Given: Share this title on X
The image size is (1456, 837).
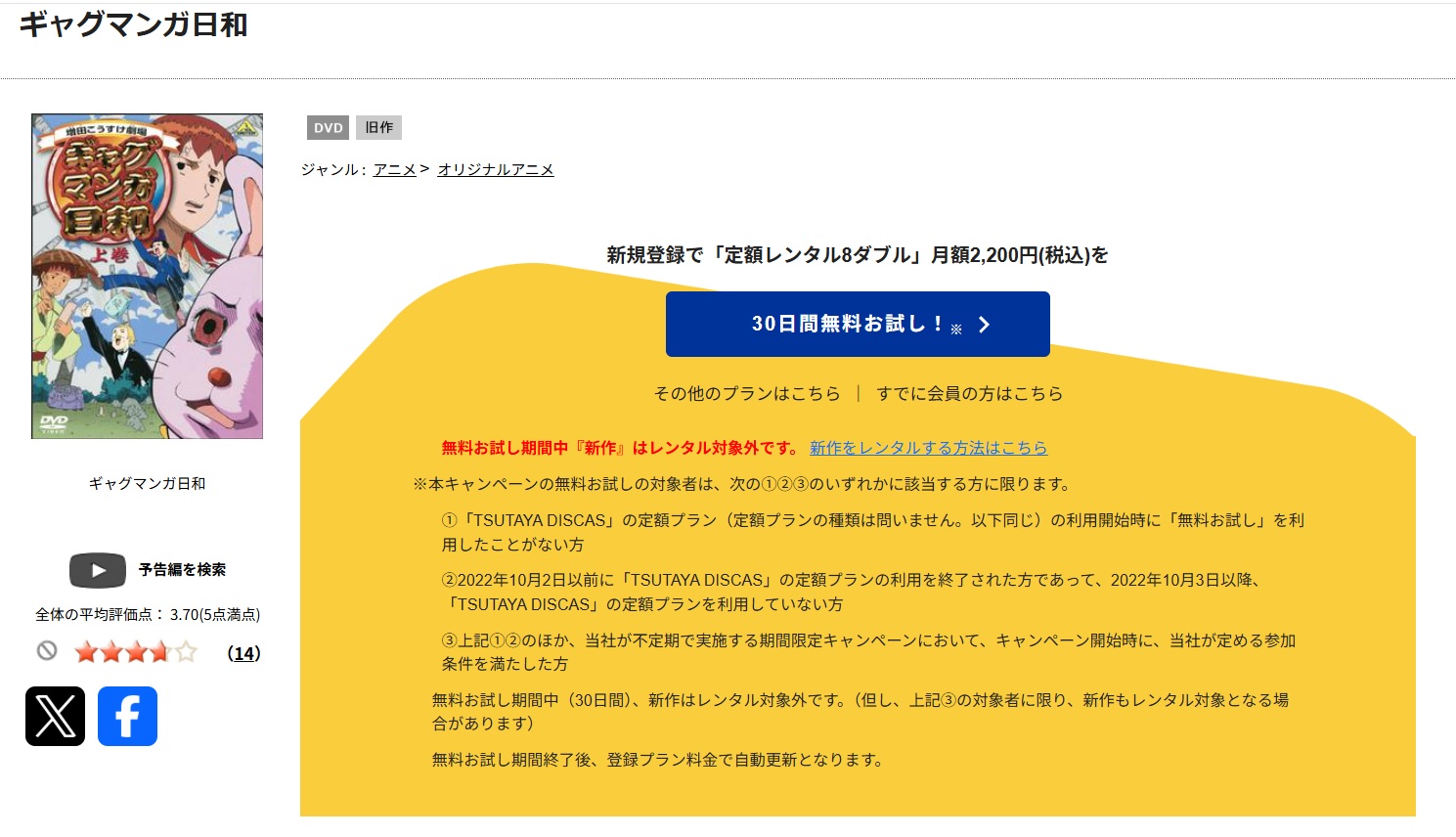Looking at the screenshot, I should [x=55, y=716].
